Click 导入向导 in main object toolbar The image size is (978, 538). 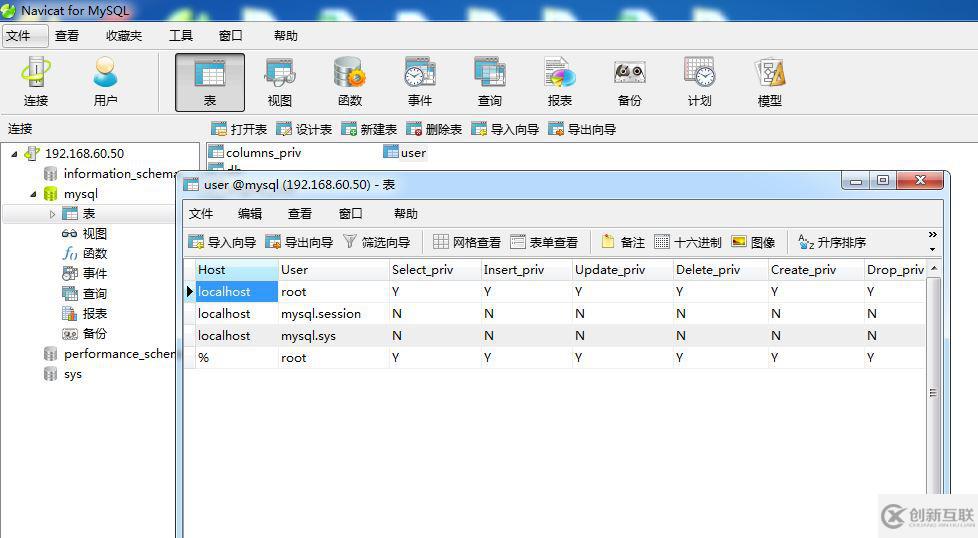(505, 129)
